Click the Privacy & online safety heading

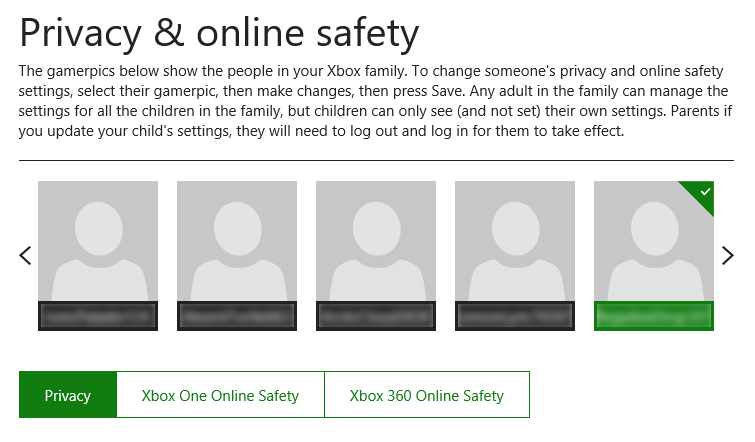point(219,34)
